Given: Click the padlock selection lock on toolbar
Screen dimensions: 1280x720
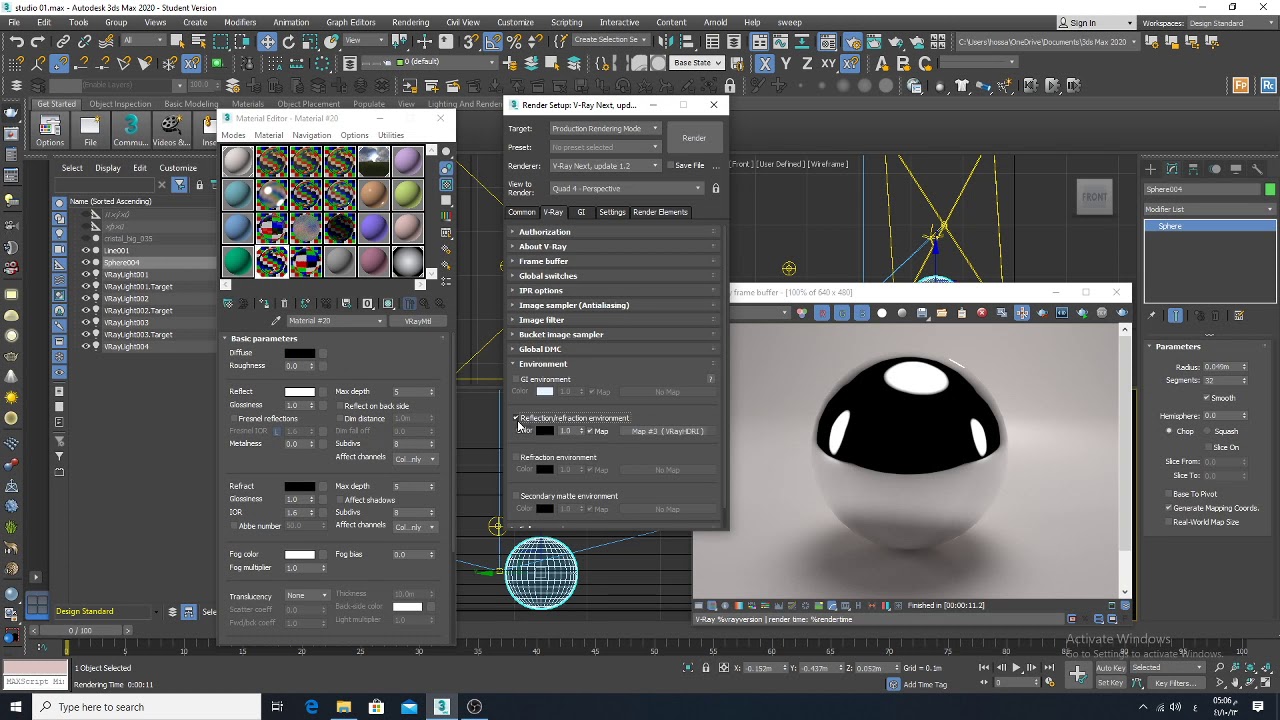Looking at the screenshot, I should [730, 86].
